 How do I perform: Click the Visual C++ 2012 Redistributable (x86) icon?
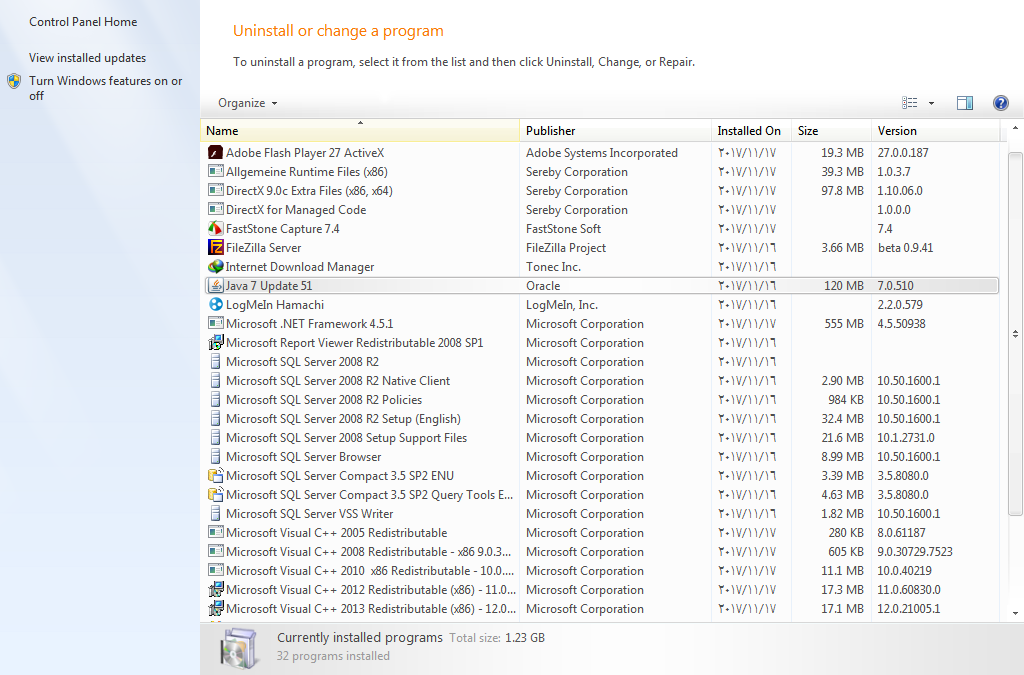[216, 589]
